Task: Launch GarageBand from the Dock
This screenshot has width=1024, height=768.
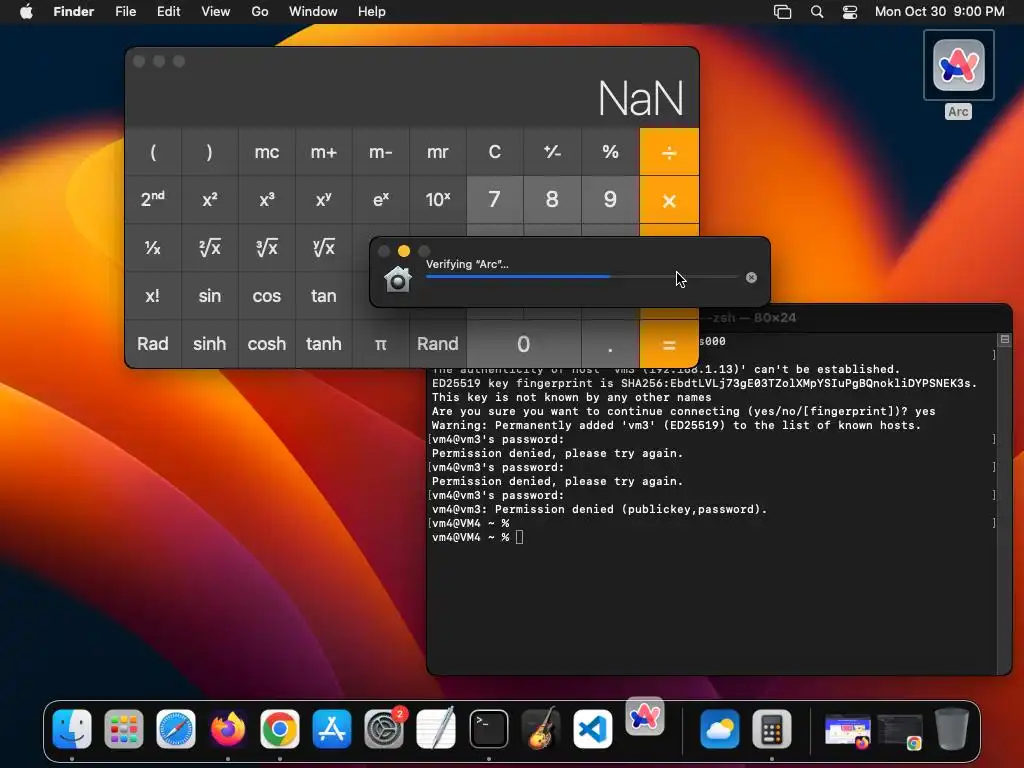Action: click(x=541, y=729)
